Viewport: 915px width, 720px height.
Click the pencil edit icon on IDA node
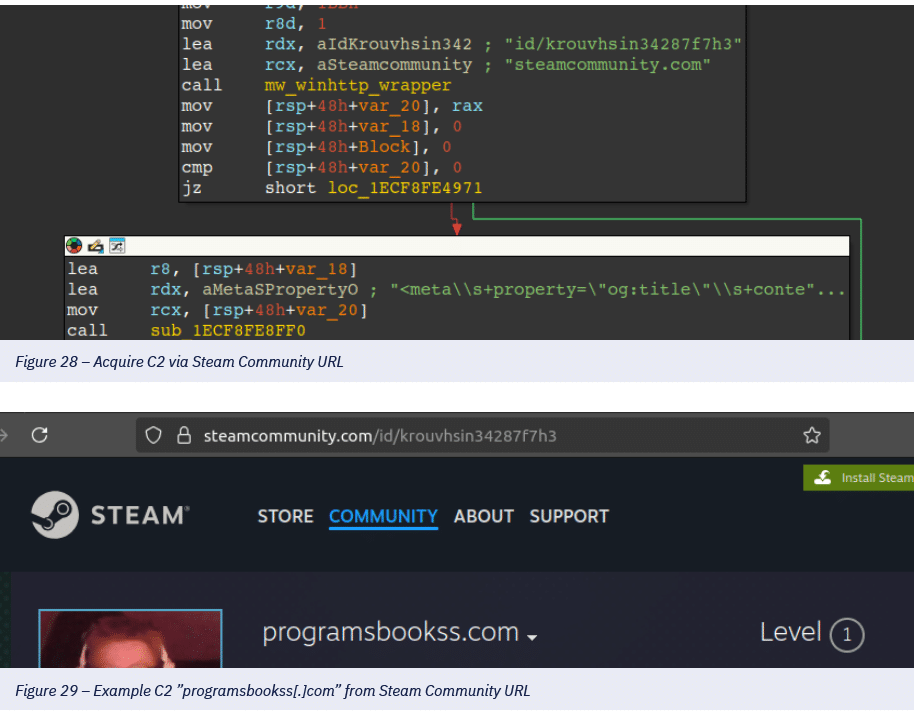[95, 245]
